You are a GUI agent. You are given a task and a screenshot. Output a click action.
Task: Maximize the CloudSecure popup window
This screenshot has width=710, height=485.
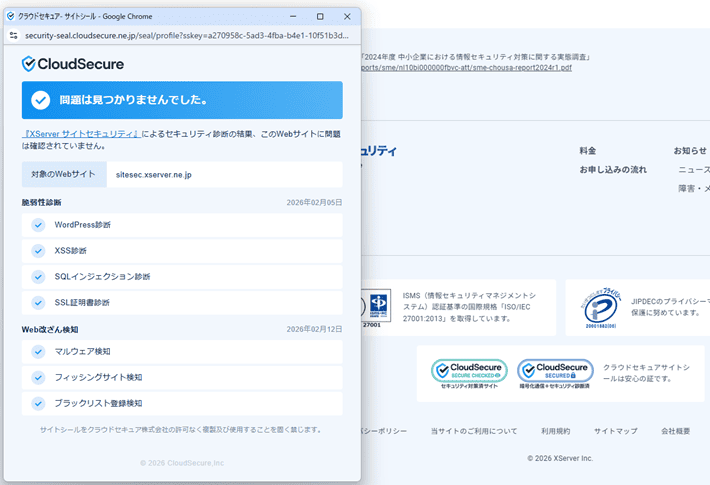click(x=319, y=16)
